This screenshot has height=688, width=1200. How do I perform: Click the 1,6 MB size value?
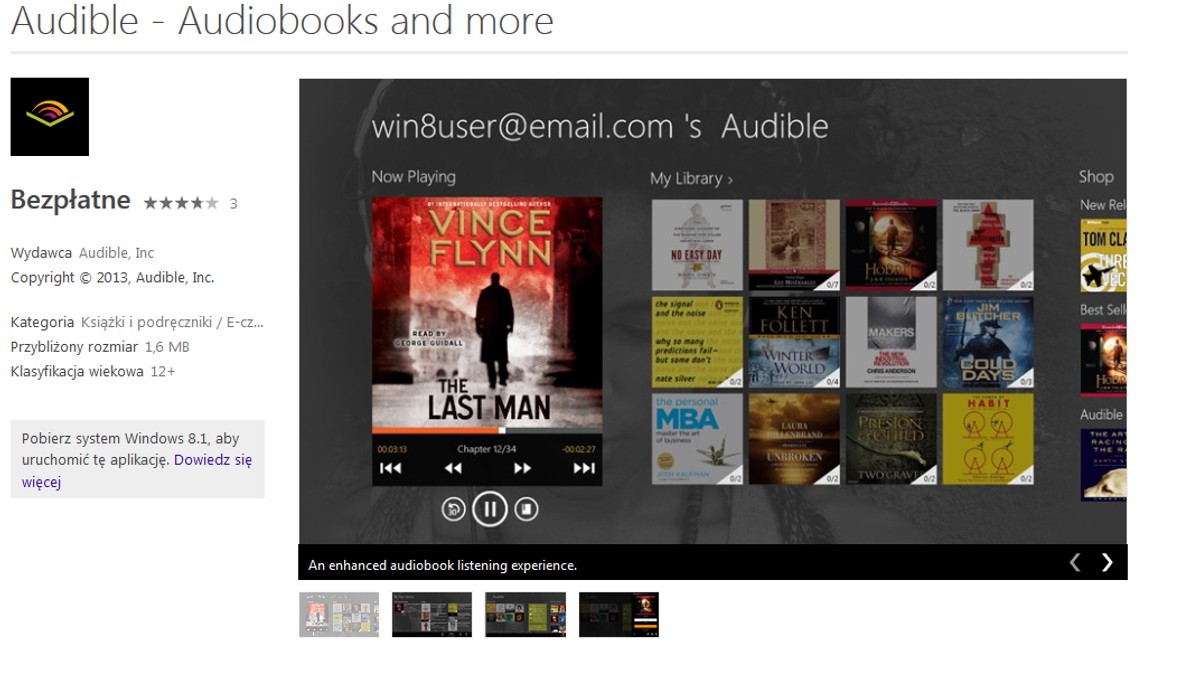point(167,347)
